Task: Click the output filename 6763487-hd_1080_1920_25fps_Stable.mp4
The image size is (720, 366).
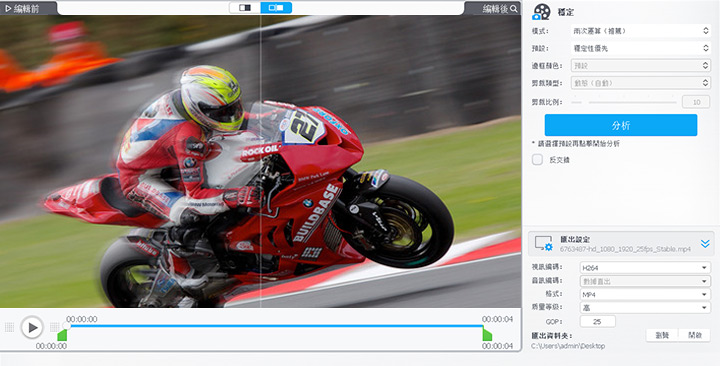Action: (x=625, y=249)
